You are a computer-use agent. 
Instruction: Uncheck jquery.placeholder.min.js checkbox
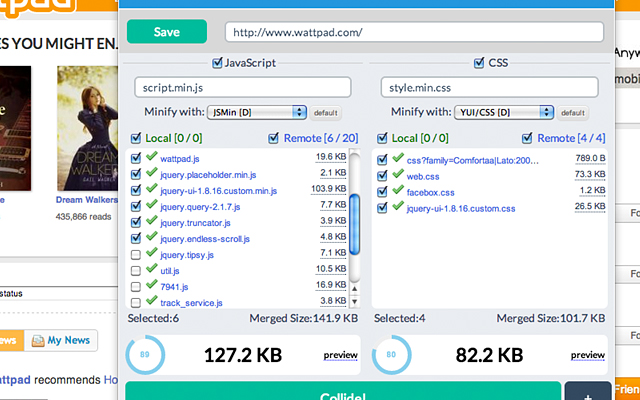click(136, 174)
